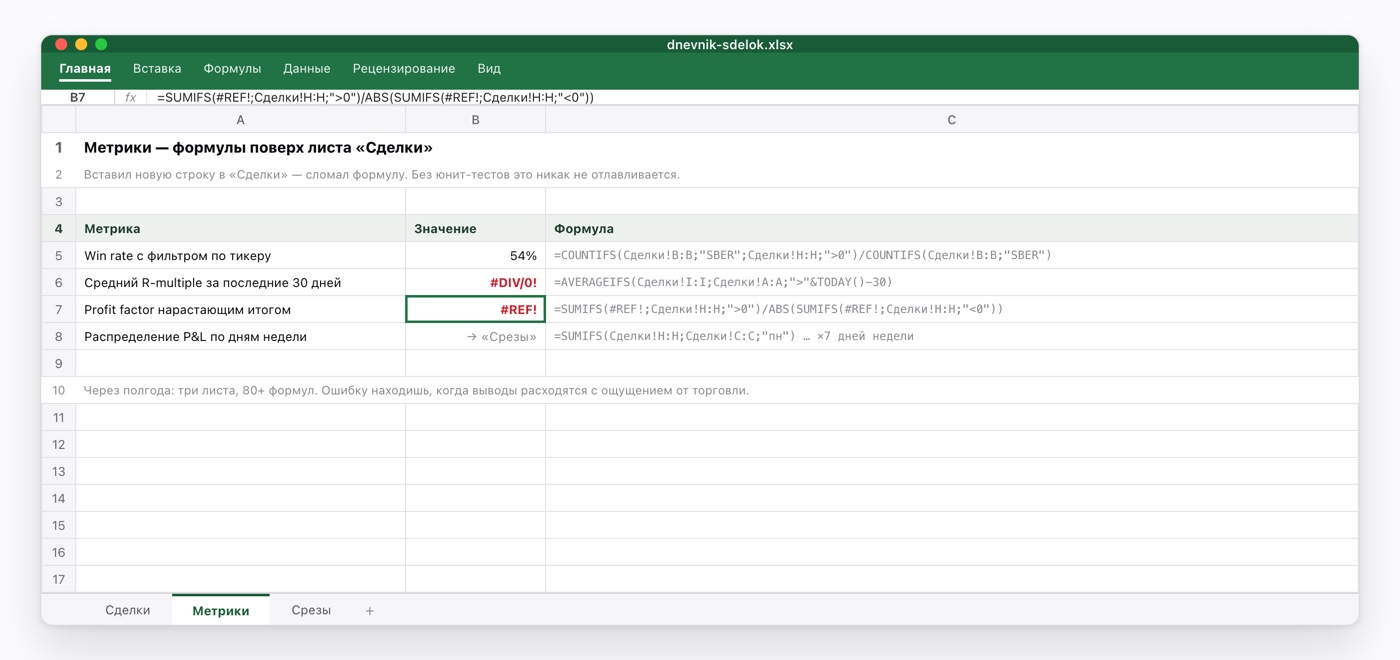Click the B7 name box

pyautogui.click(x=78, y=98)
